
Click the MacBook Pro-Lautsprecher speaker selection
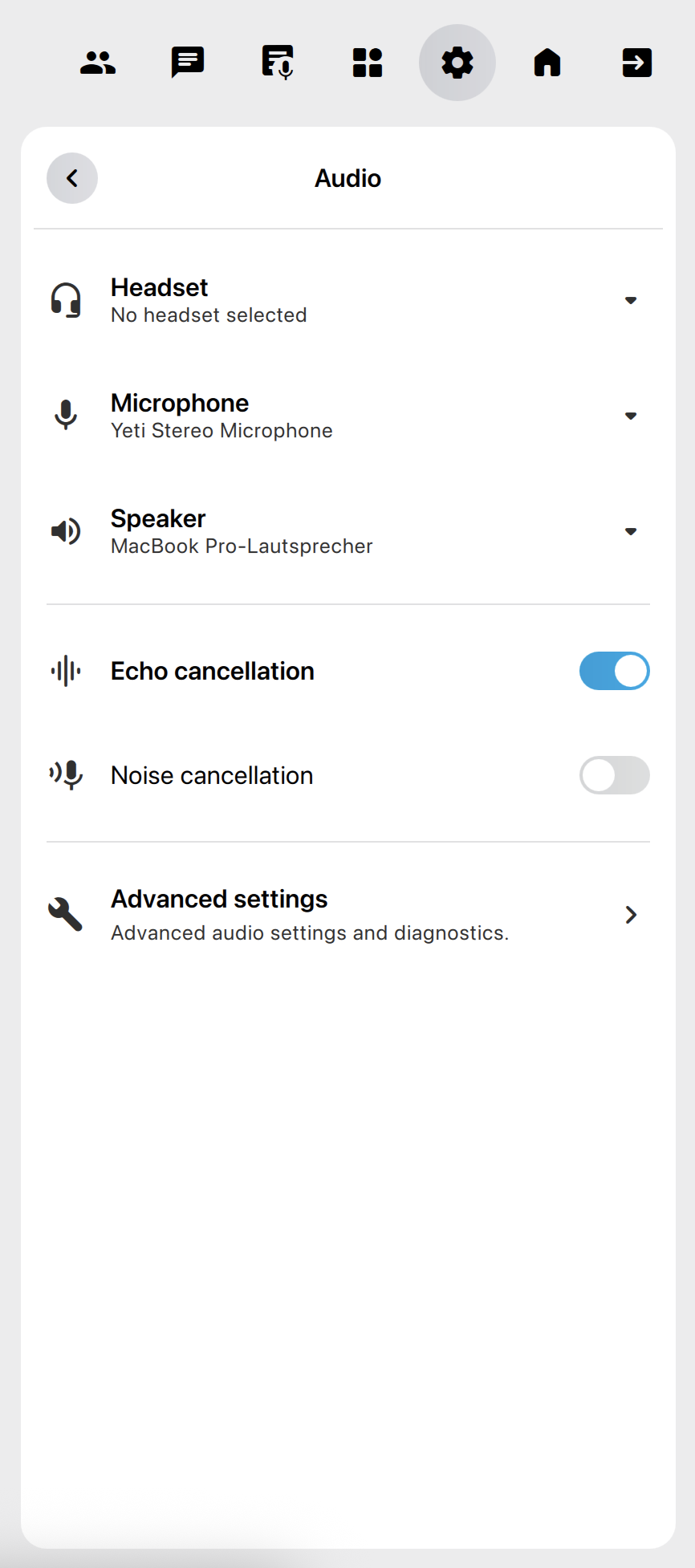click(x=242, y=546)
